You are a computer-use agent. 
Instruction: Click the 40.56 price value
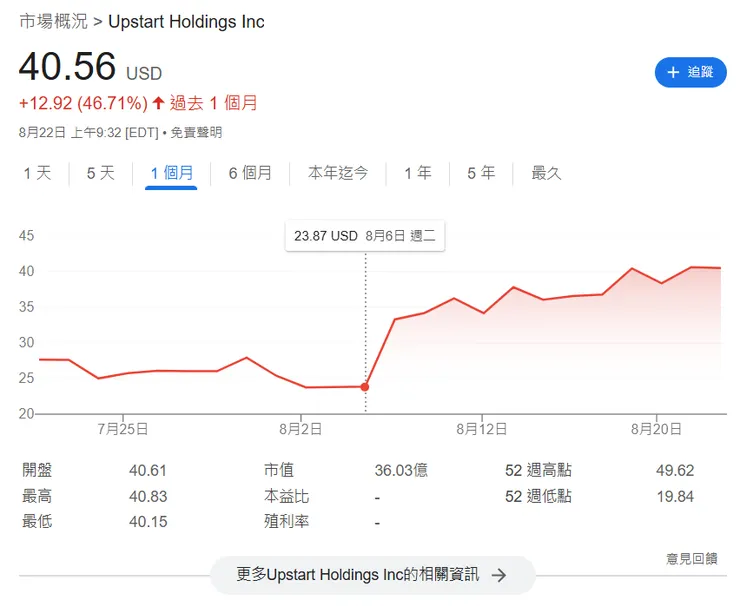67,66
